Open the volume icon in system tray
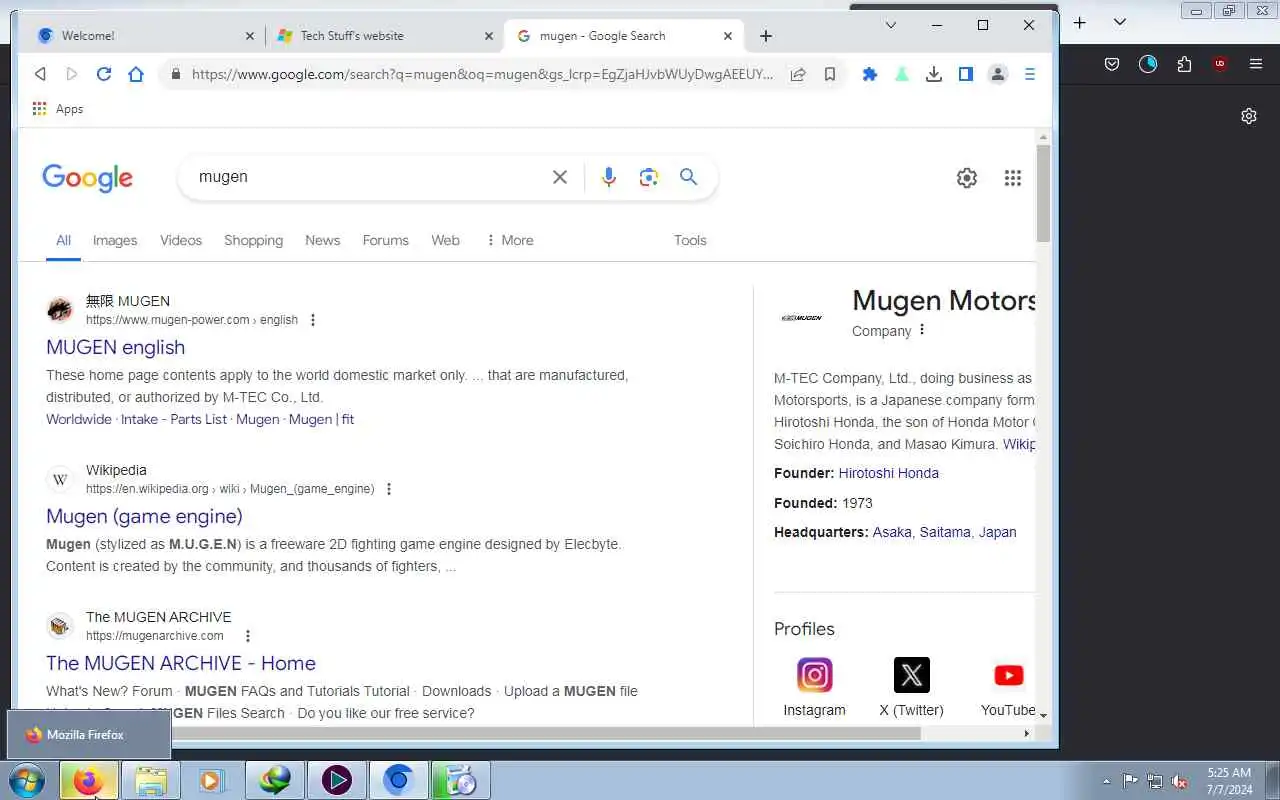Viewport: 1280px width, 800px height. pyautogui.click(x=1180, y=781)
